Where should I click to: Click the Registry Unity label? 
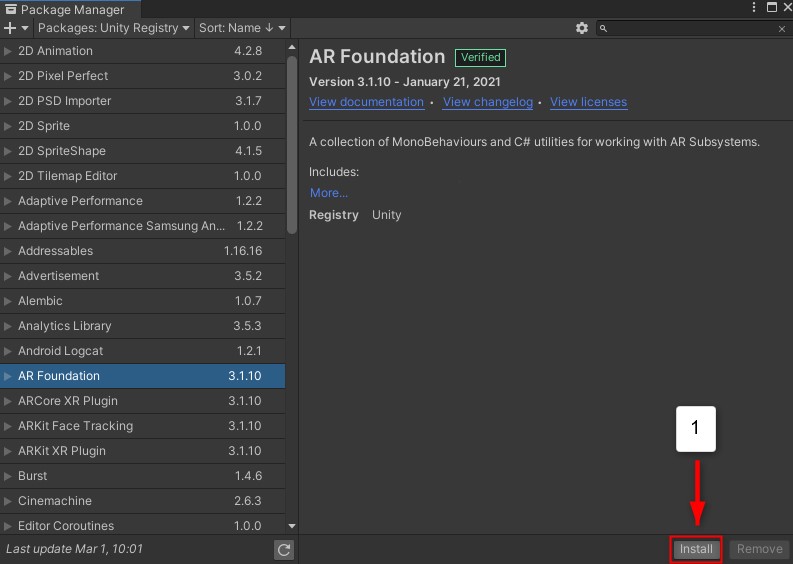coord(355,215)
